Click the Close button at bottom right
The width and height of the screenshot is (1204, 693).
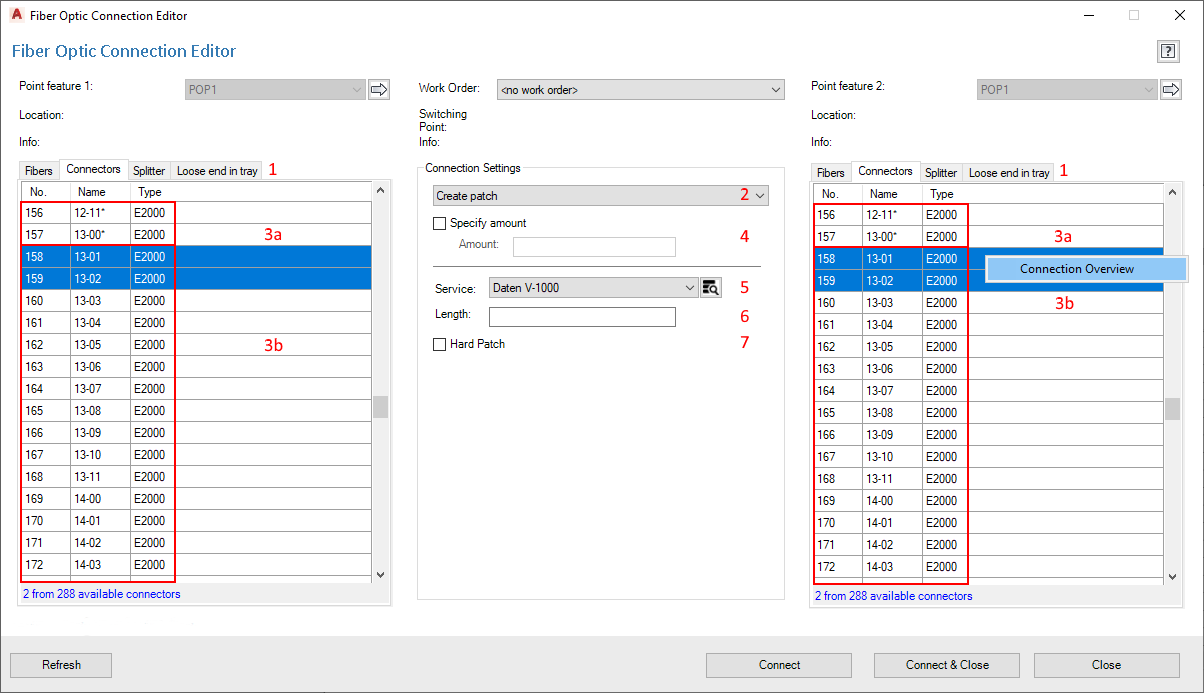coord(1106,665)
